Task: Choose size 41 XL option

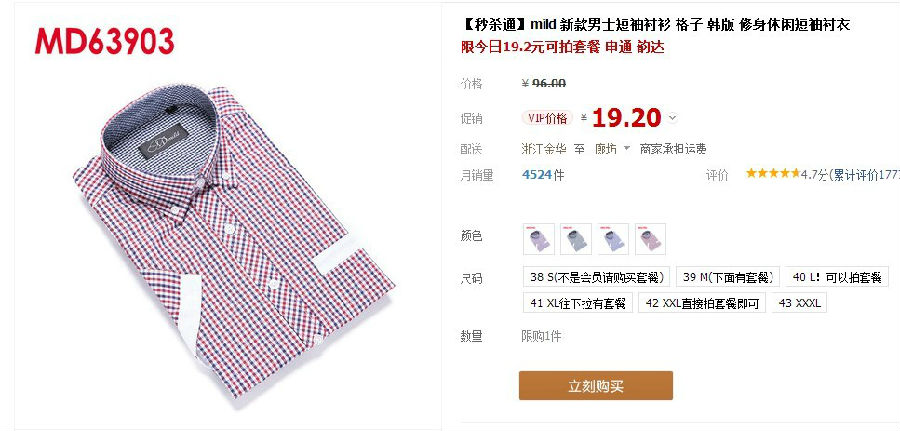Action: (577, 303)
